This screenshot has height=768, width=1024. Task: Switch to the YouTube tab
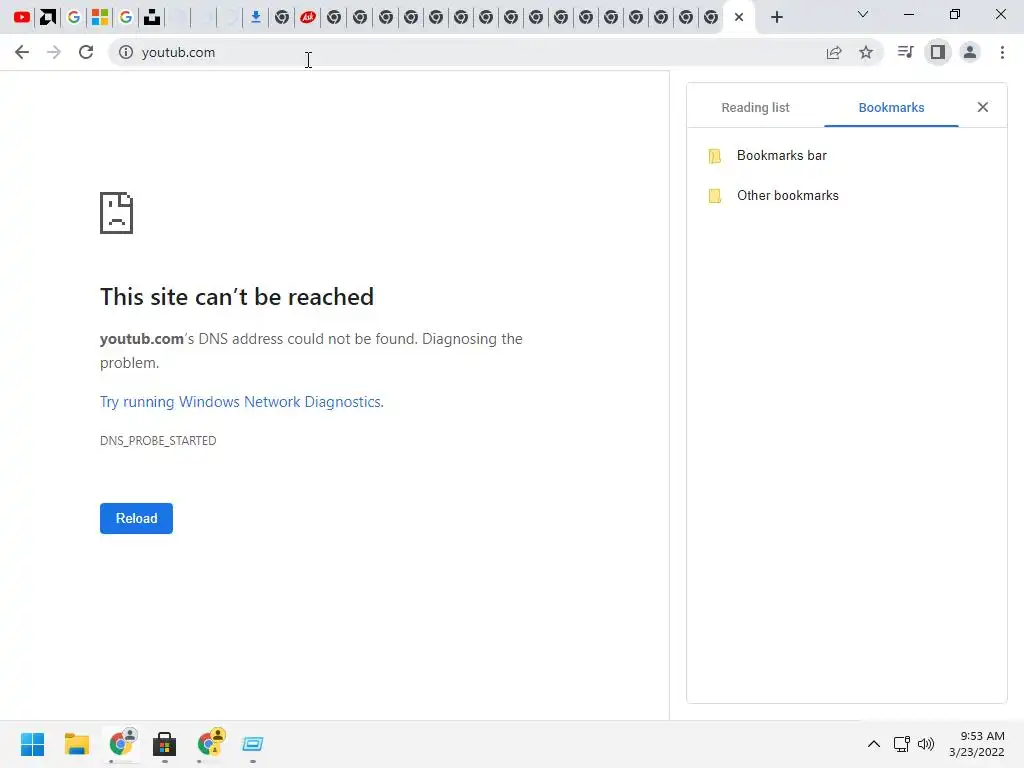point(22,17)
